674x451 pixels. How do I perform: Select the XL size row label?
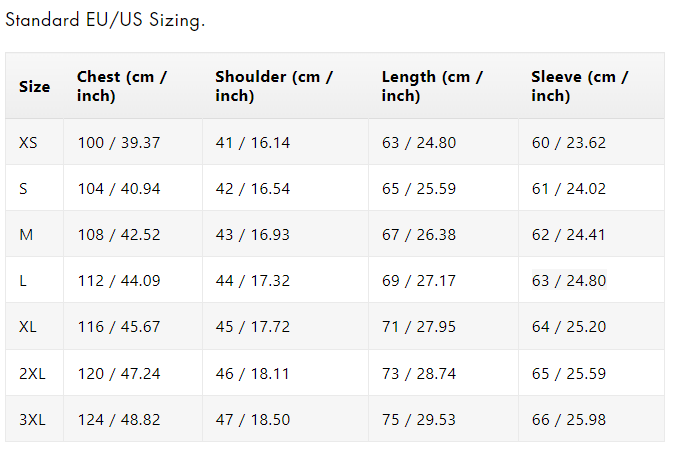[28, 327]
